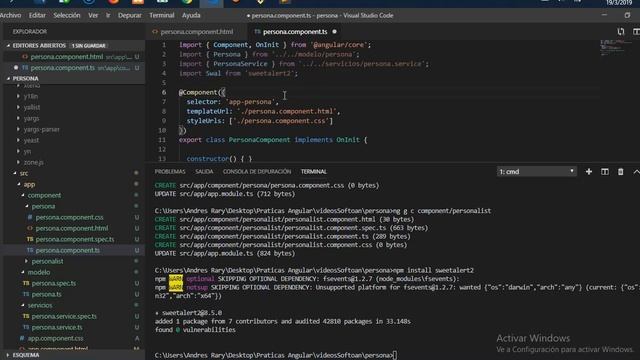The height and width of the screenshot is (360, 640).
Task: Click the open changes icon in editor toolbar
Action: pos(620,31)
